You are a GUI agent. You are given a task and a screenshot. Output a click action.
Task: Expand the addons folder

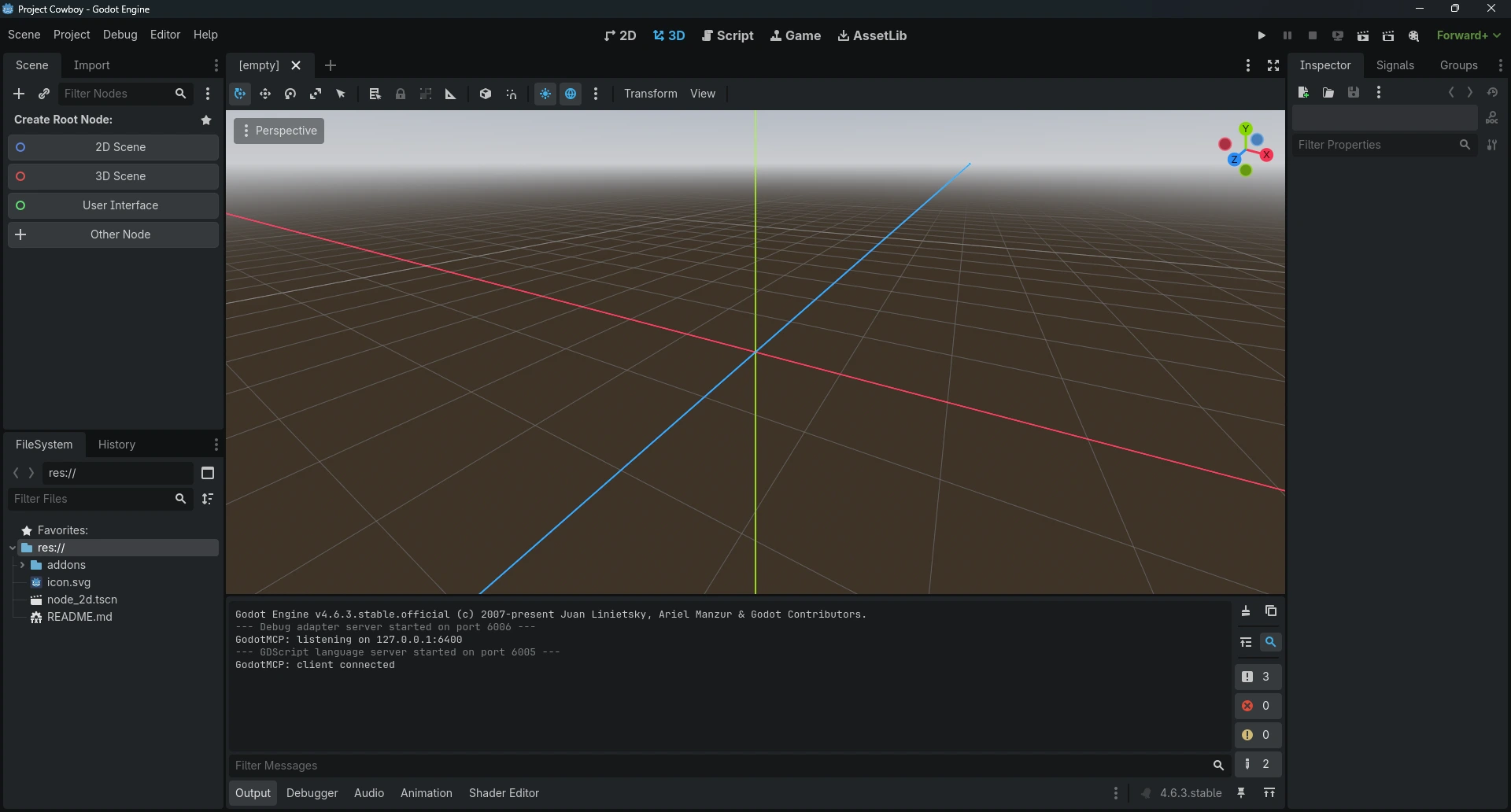coord(22,565)
